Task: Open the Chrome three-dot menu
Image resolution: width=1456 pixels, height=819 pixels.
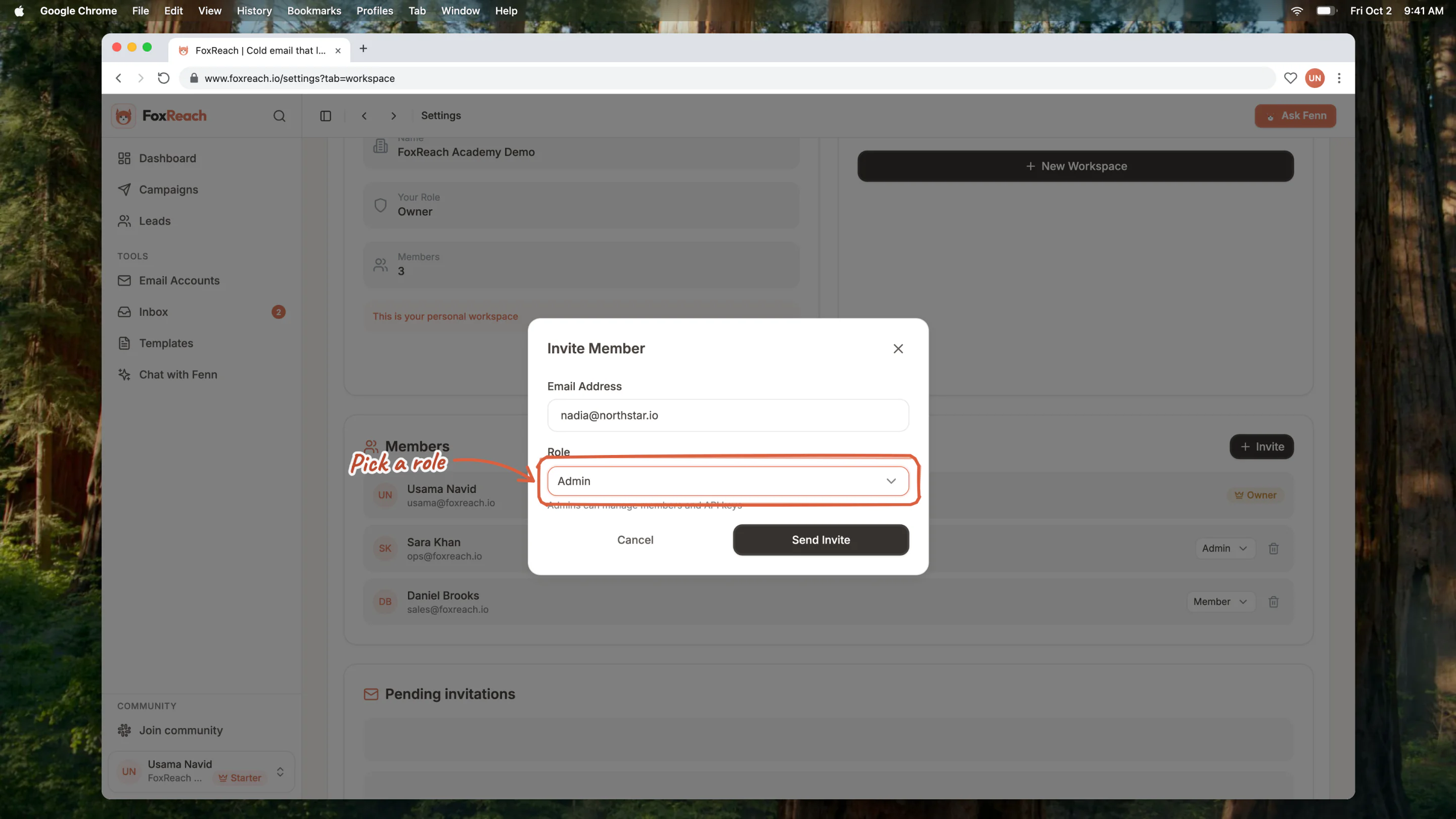Action: pyautogui.click(x=1339, y=78)
